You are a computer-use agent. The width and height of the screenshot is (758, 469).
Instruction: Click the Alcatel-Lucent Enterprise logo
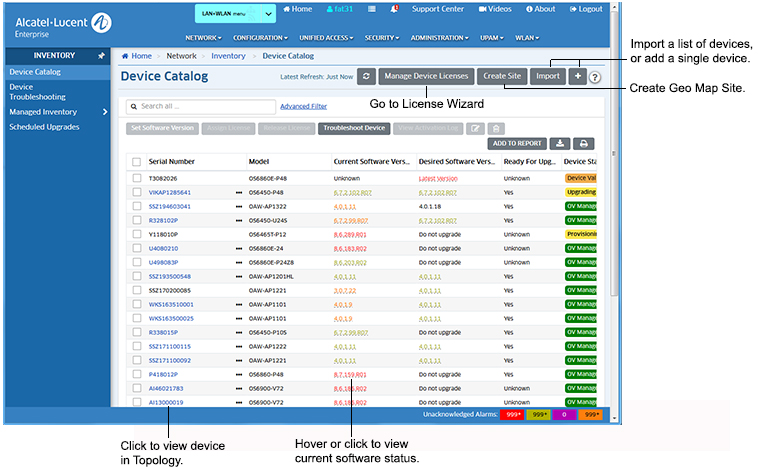[63, 26]
